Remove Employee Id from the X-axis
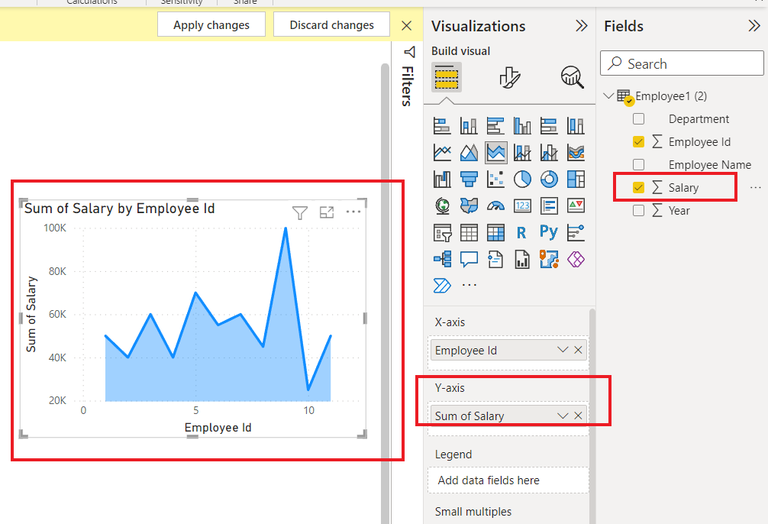The image size is (768, 524). [578, 350]
